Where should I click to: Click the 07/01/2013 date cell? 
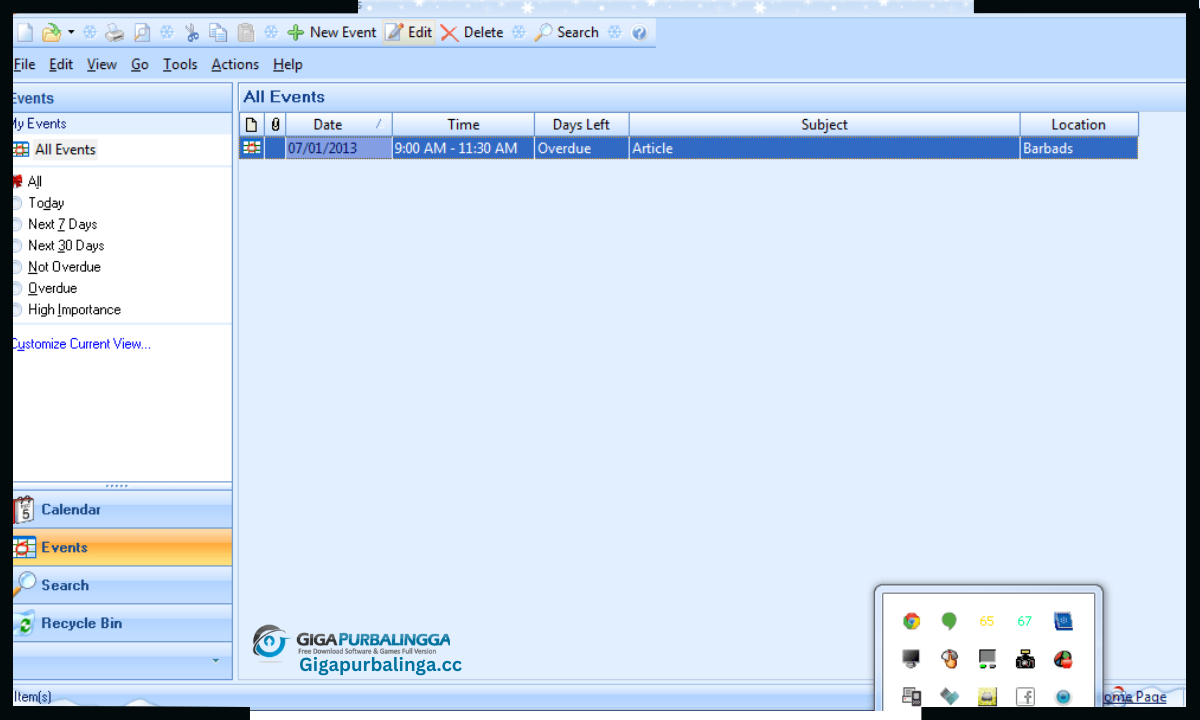click(339, 148)
